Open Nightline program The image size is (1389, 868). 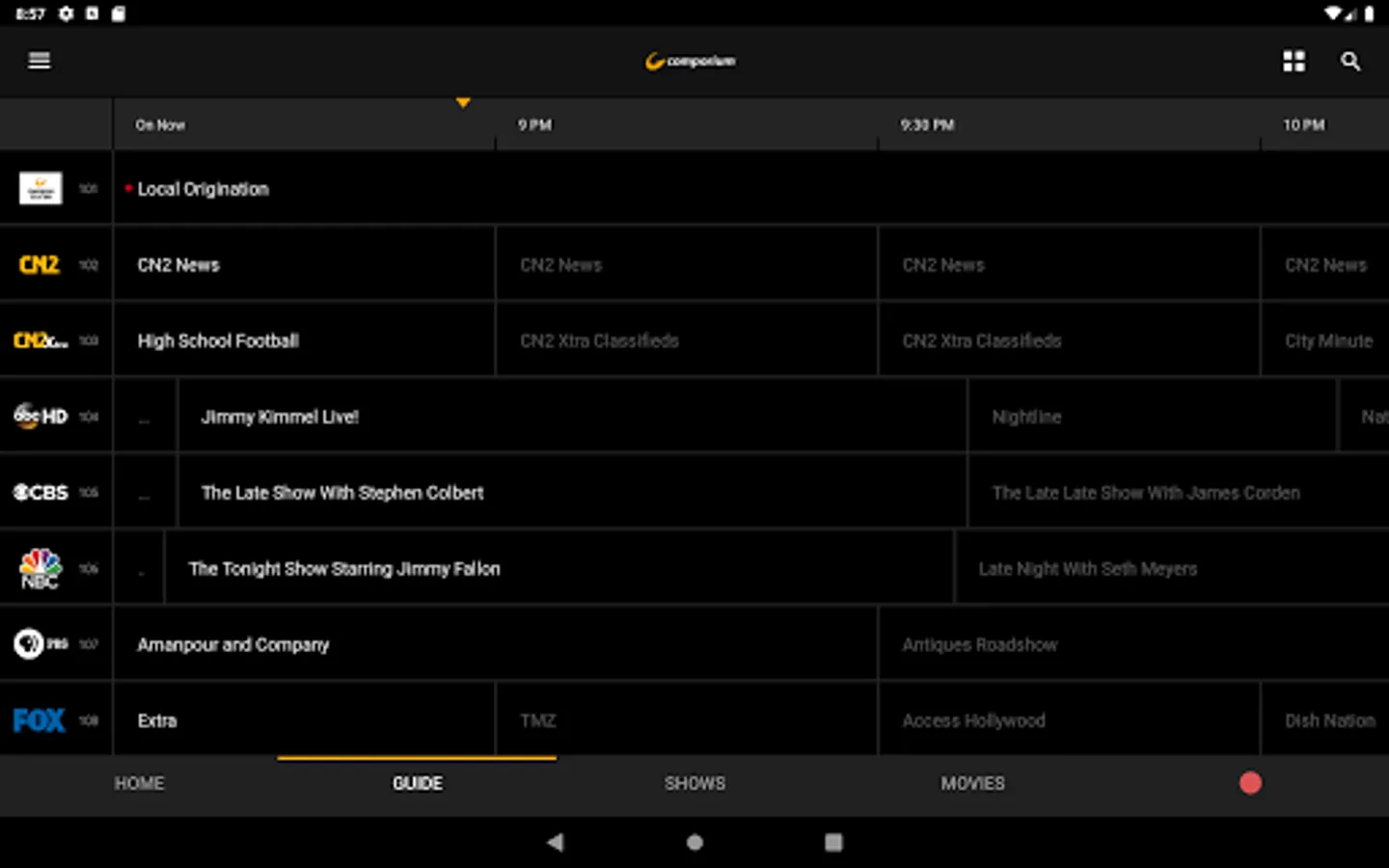coord(1153,417)
